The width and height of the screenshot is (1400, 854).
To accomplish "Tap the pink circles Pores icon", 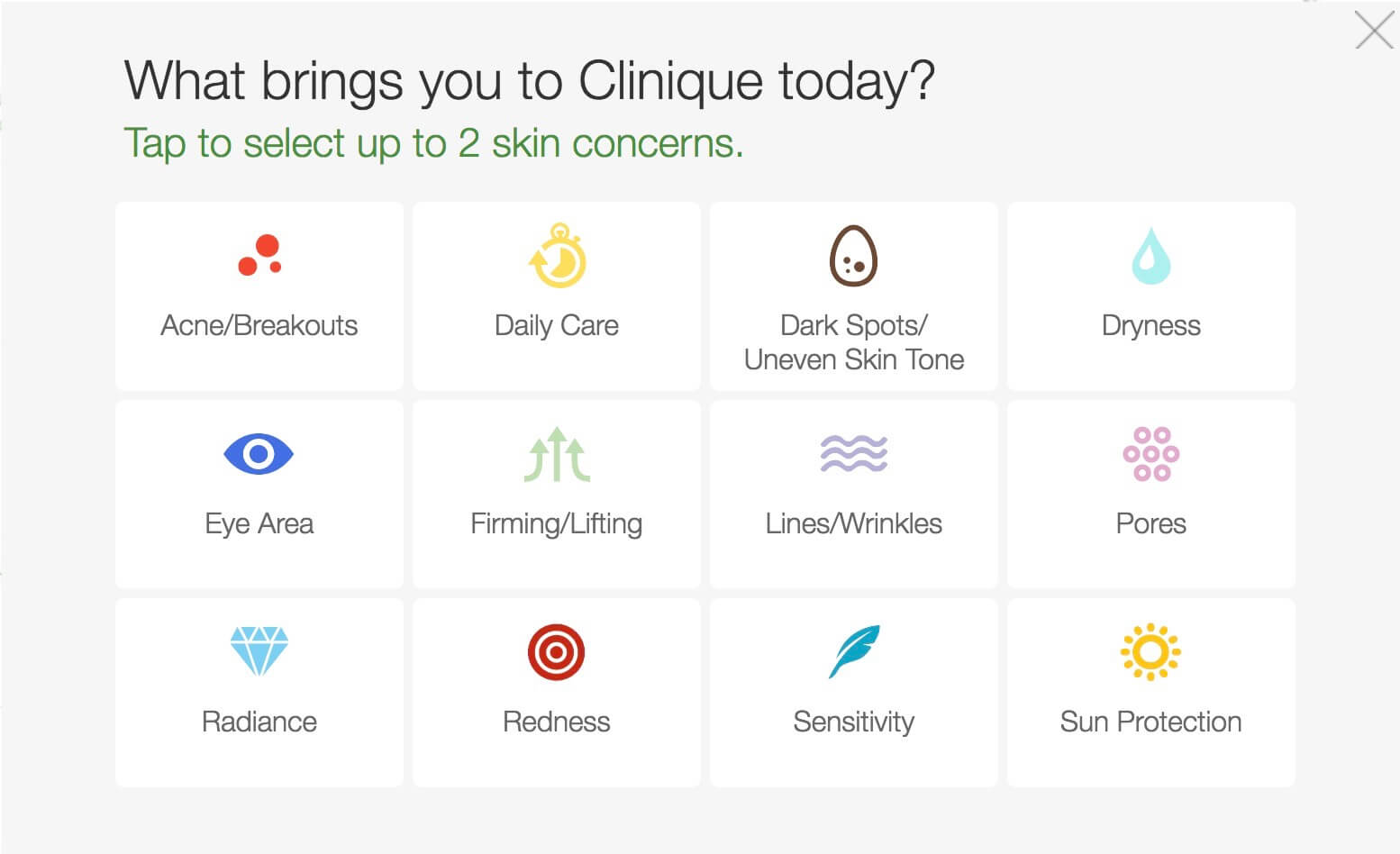I will pyautogui.click(x=1151, y=454).
